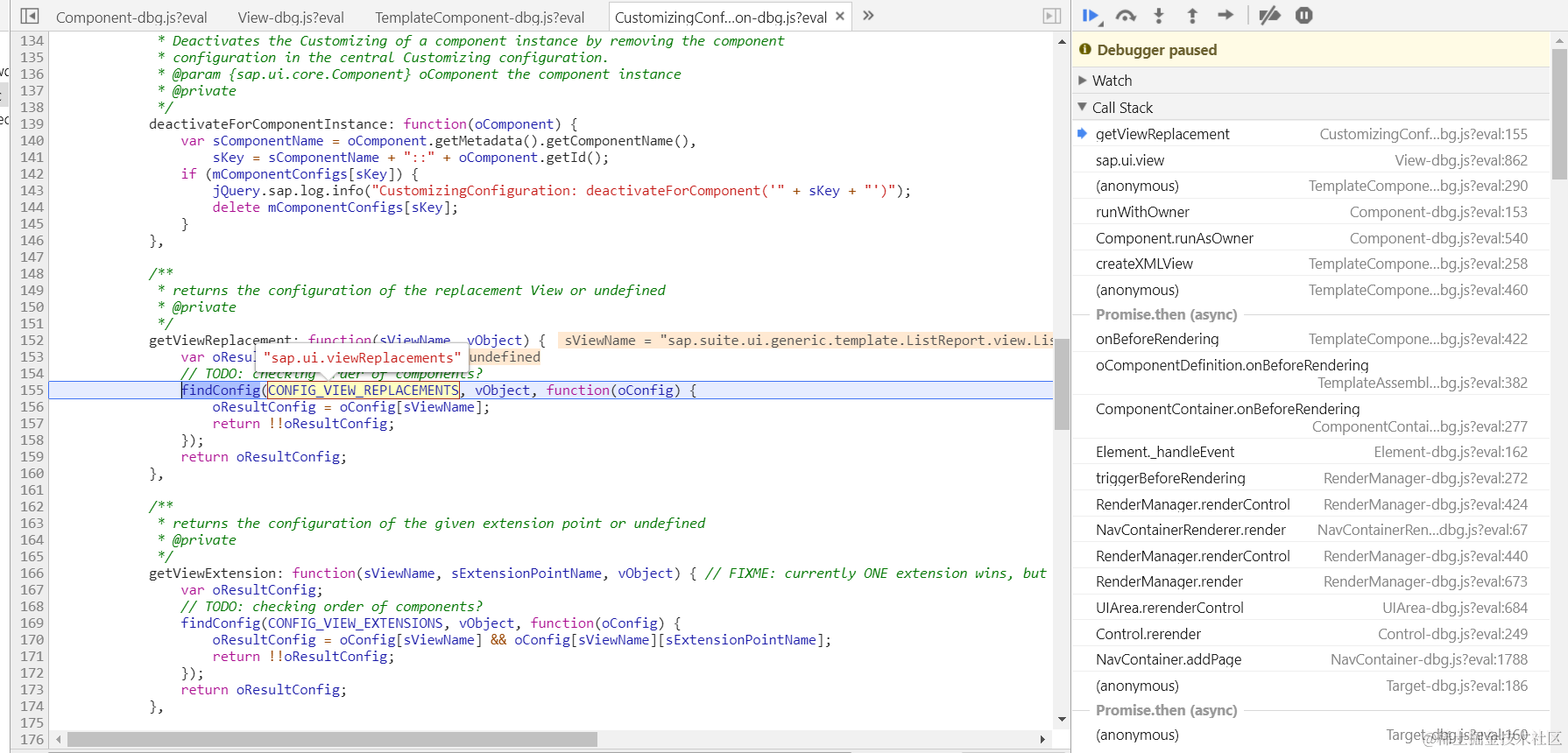Click the Step arrow button
Image resolution: width=1568 pixels, height=753 pixels.
click(1225, 16)
